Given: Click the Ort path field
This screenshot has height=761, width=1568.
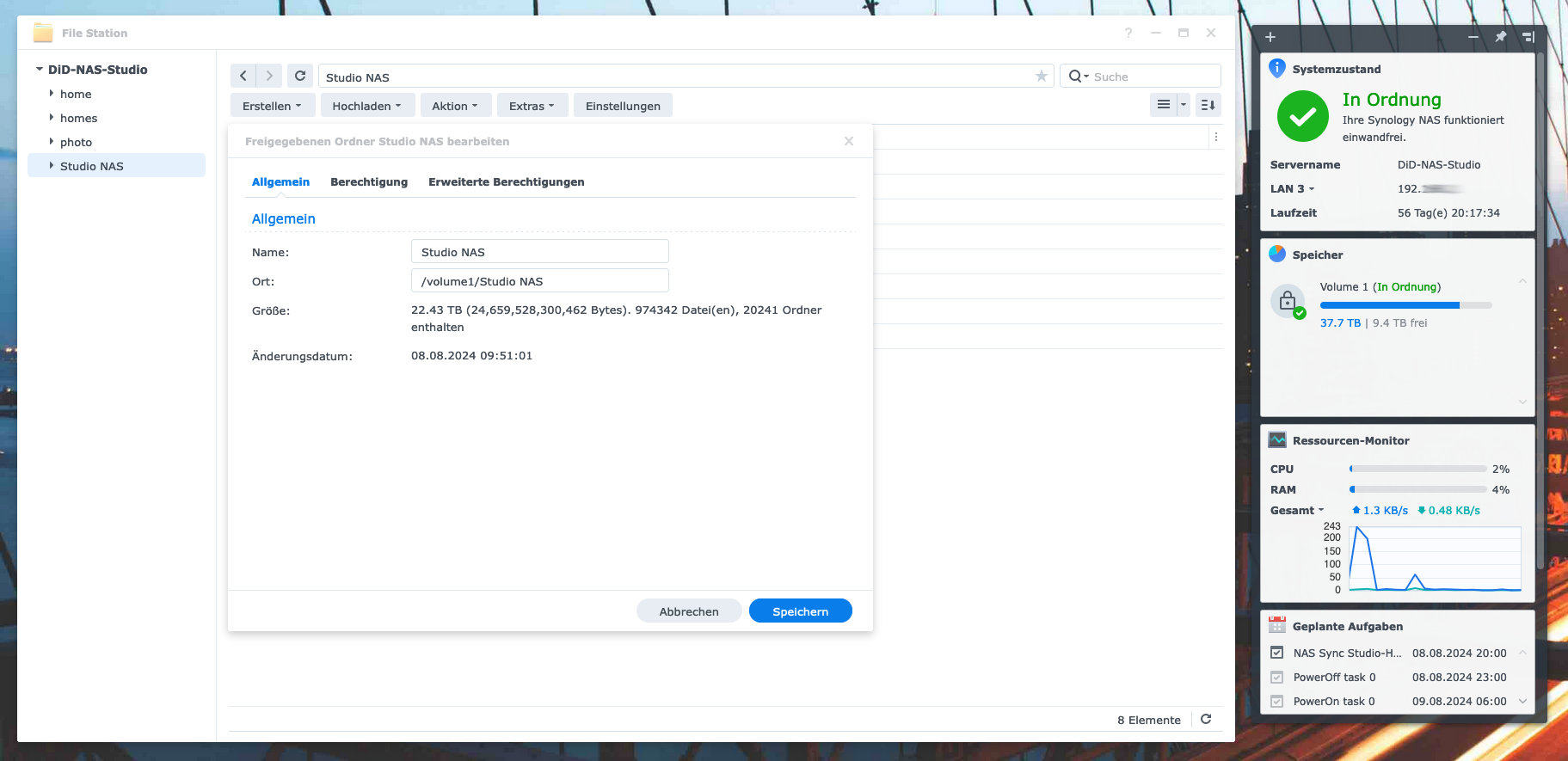Looking at the screenshot, I should tap(540, 280).
